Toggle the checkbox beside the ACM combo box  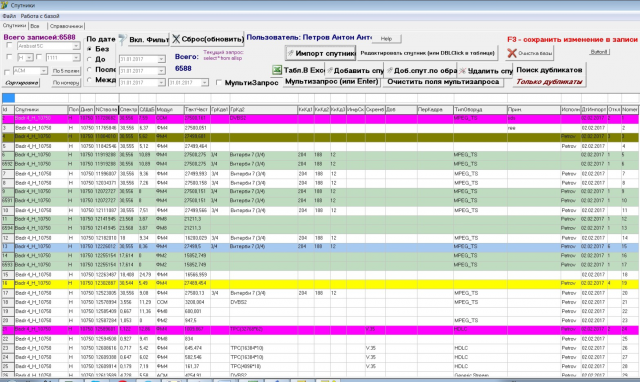click(7, 72)
